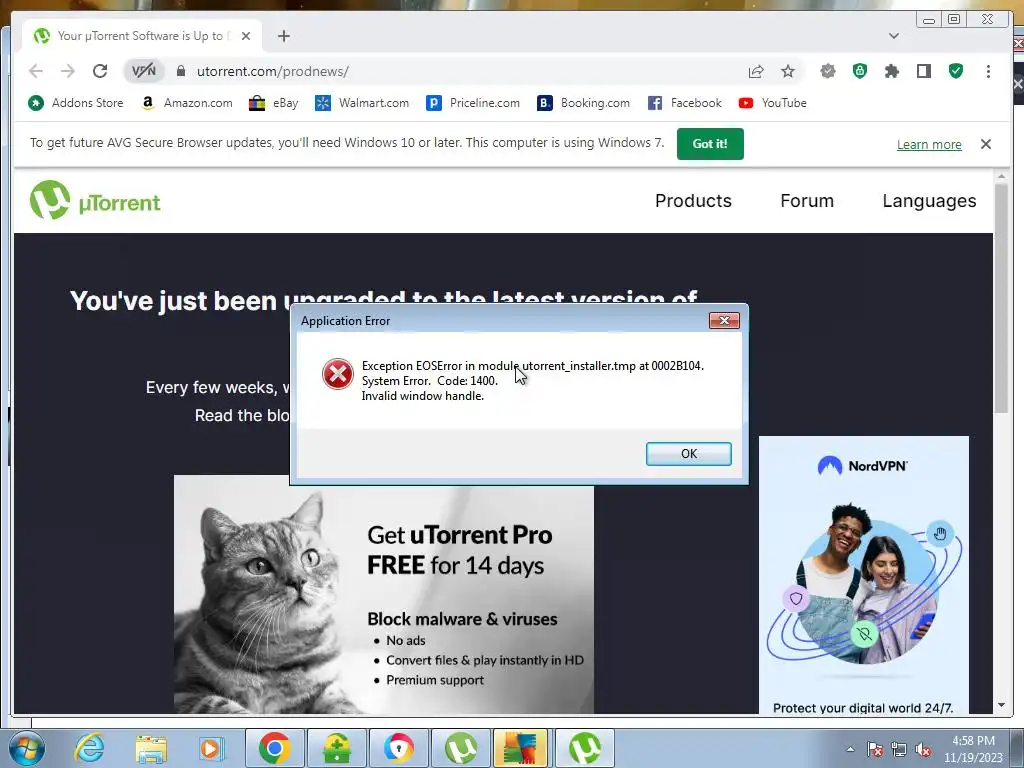The width and height of the screenshot is (1024, 768).
Task: Open the green shield lock privacy icon
Action: click(859, 71)
